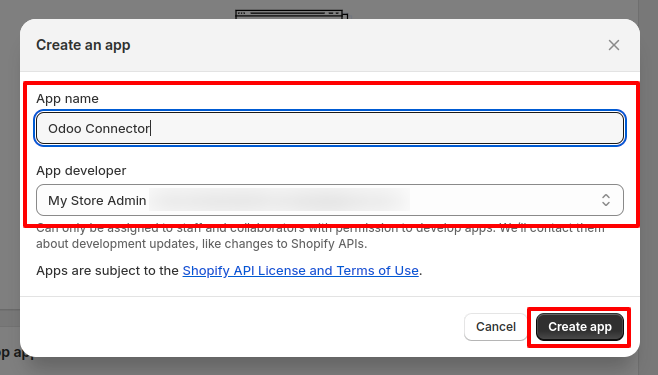Click the illustration above the dialog

point(292,15)
